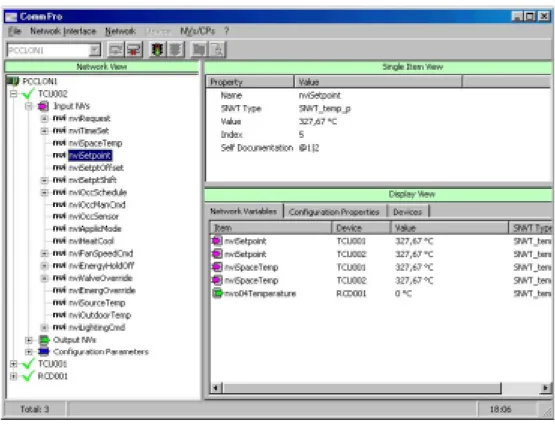The height and width of the screenshot is (426, 555).
Task: Expand the nviSetptShift node
Action: coord(44,180)
